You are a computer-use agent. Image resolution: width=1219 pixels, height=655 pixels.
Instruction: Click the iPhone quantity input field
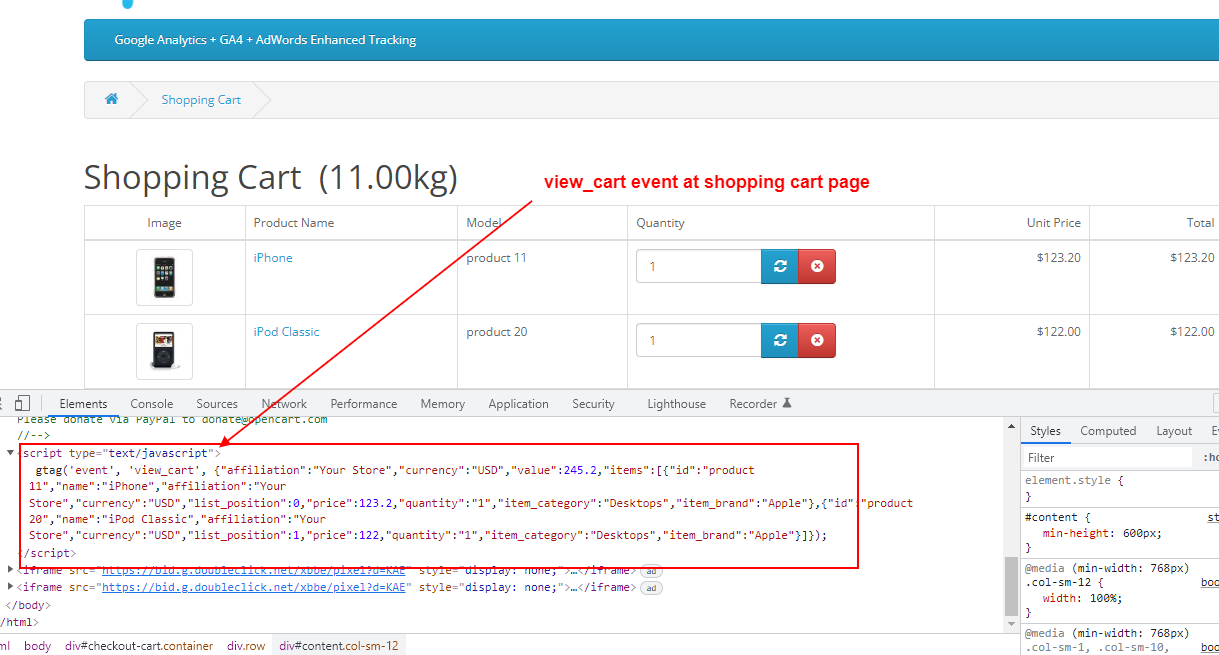click(x=699, y=267)
